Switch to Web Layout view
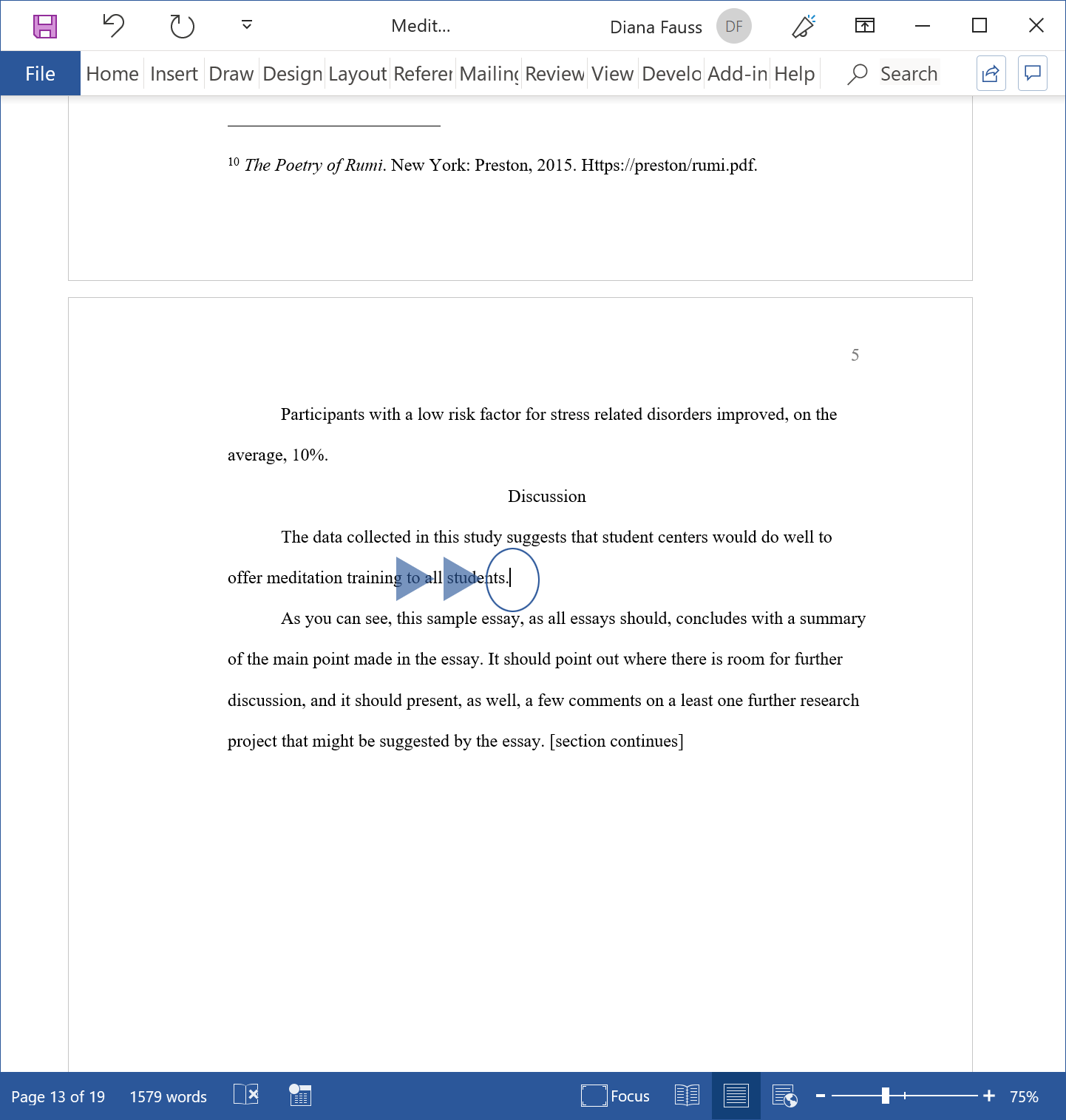Screen dimensions: 1066x1120 784,1096
